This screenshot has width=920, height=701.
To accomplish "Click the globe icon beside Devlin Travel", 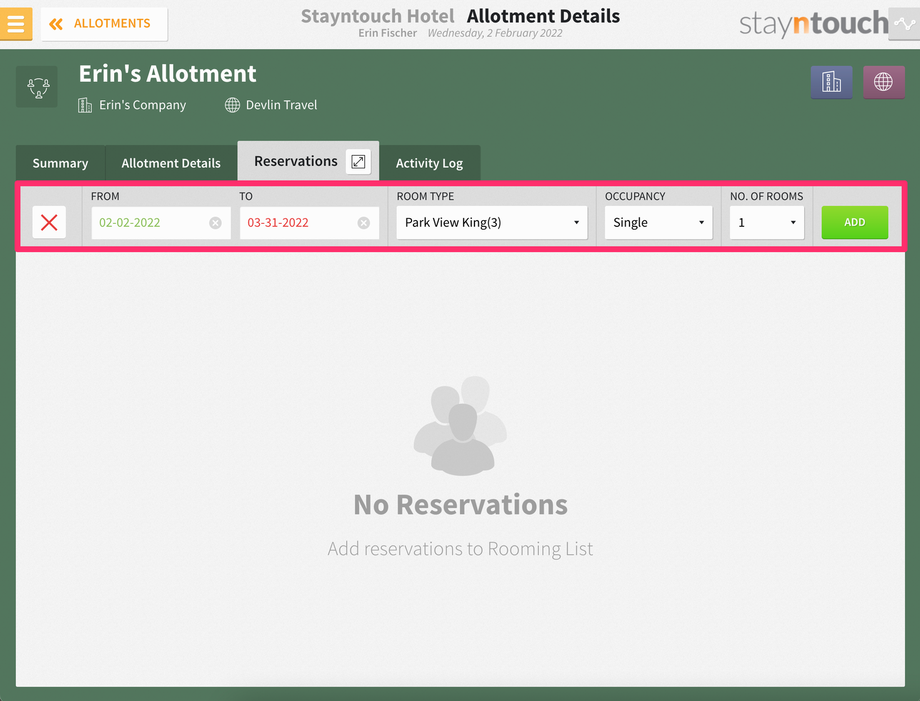I will coord(232,105).
